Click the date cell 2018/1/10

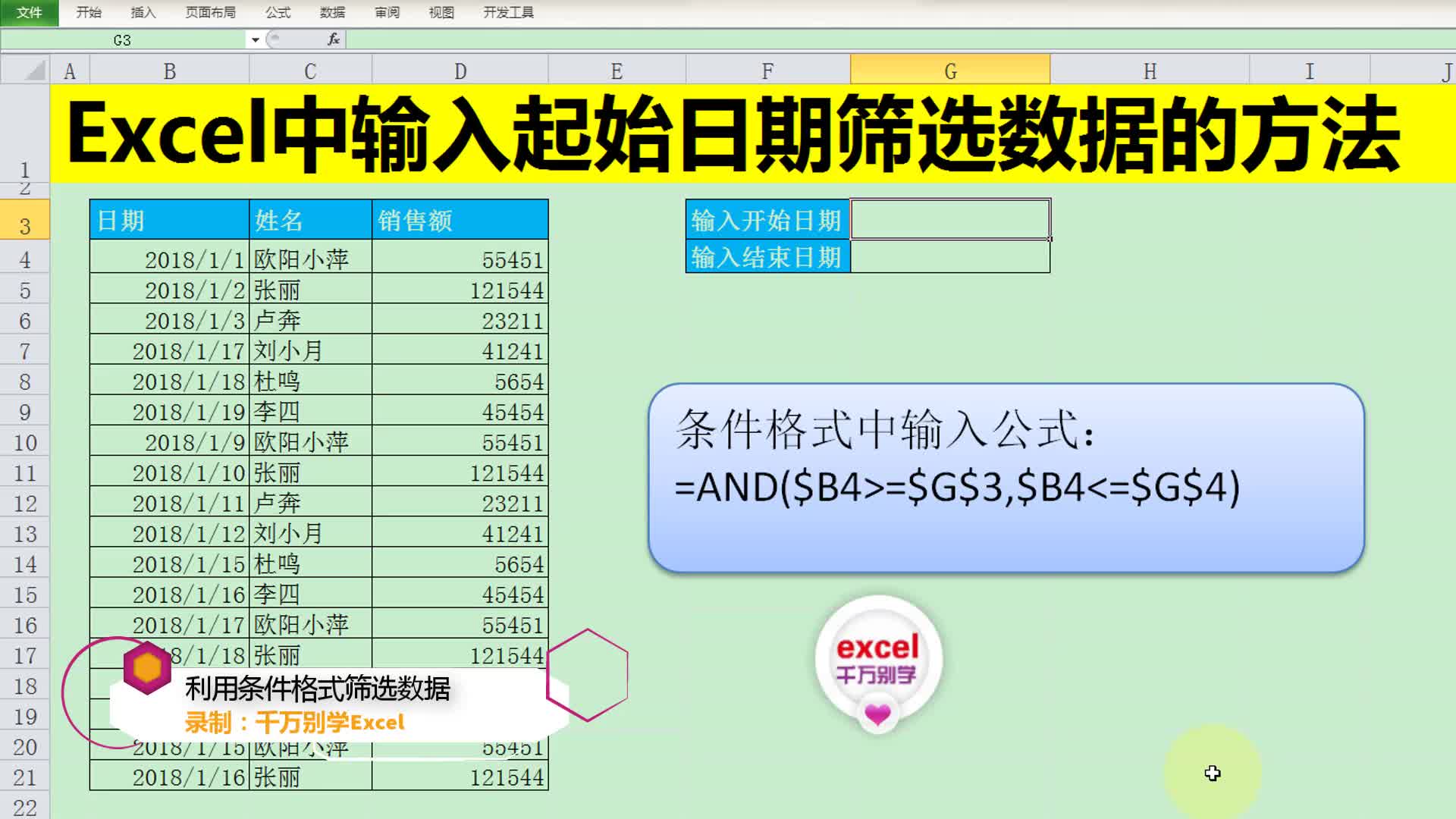coord(170,472)
